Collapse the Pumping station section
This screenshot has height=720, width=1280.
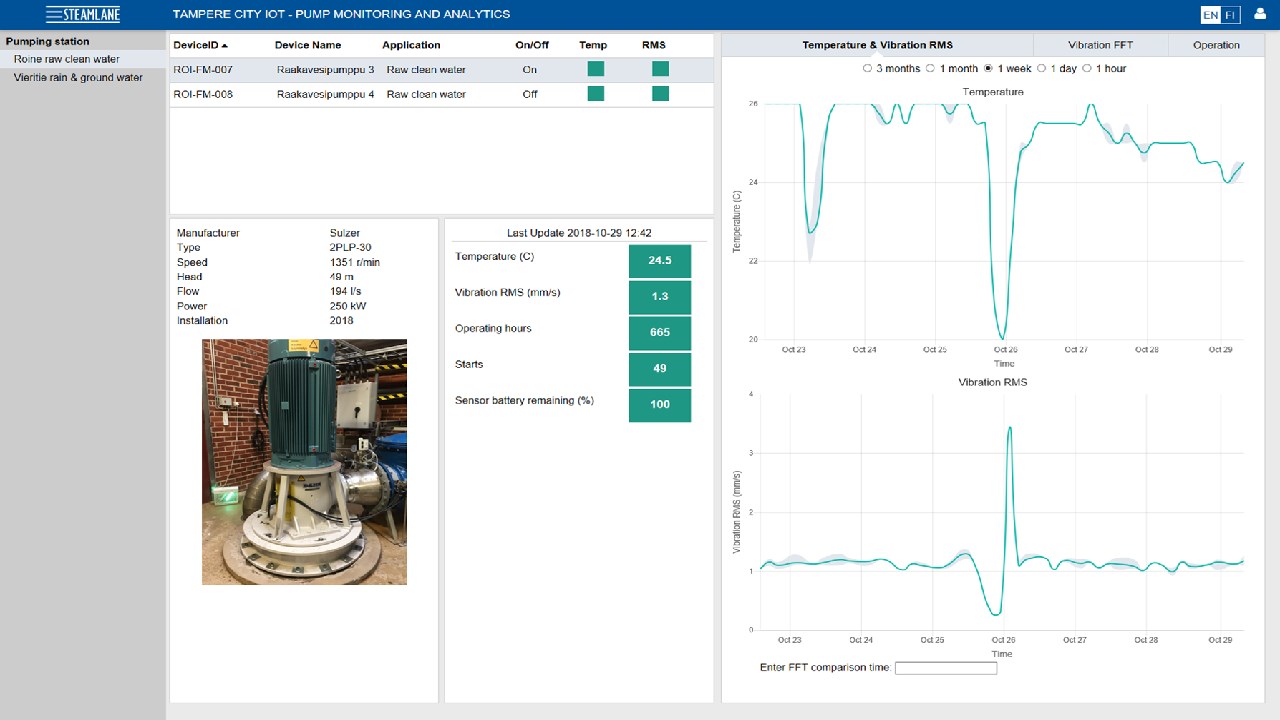pos(47,41)
